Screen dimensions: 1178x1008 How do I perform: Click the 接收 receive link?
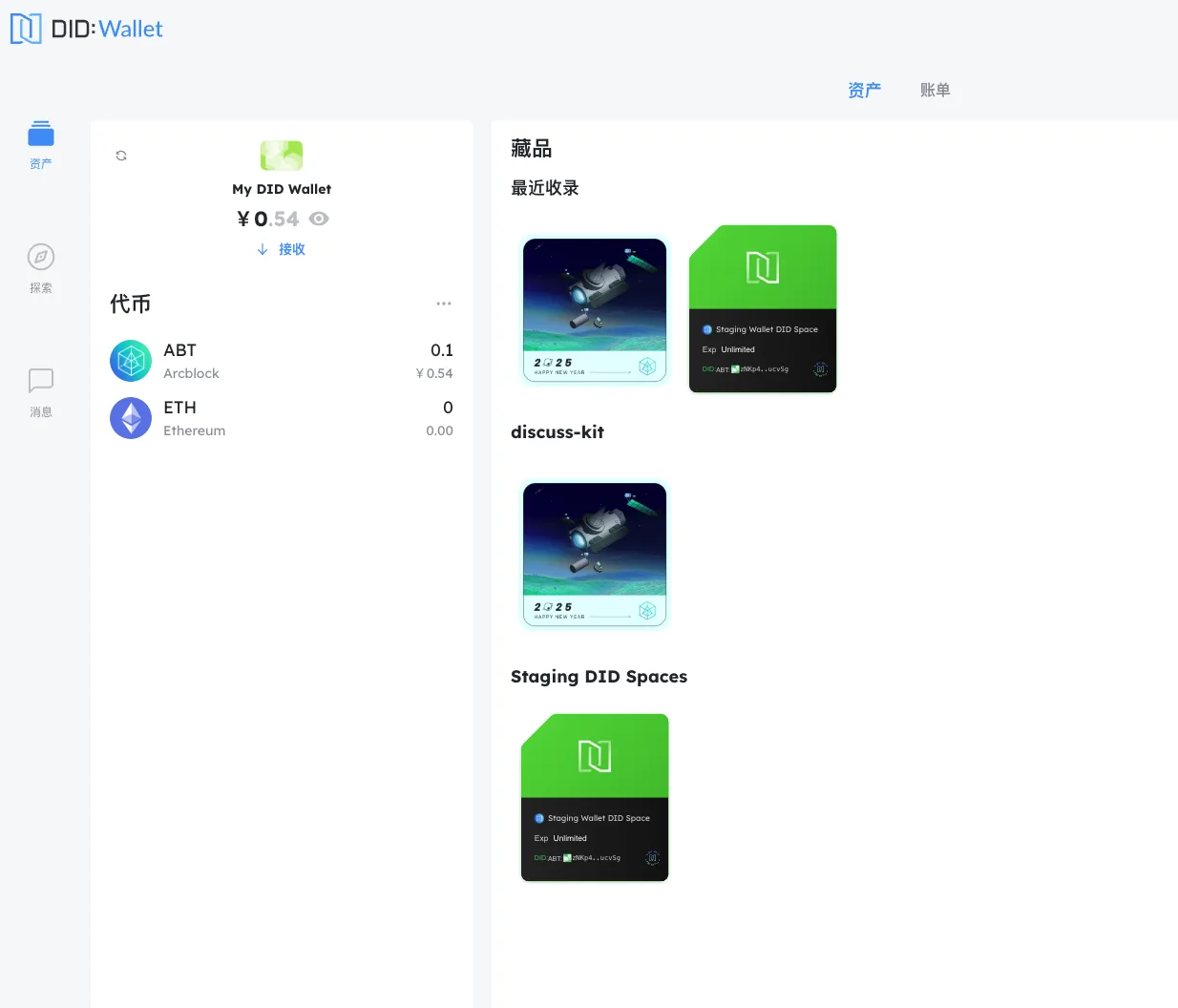[282, 249]
